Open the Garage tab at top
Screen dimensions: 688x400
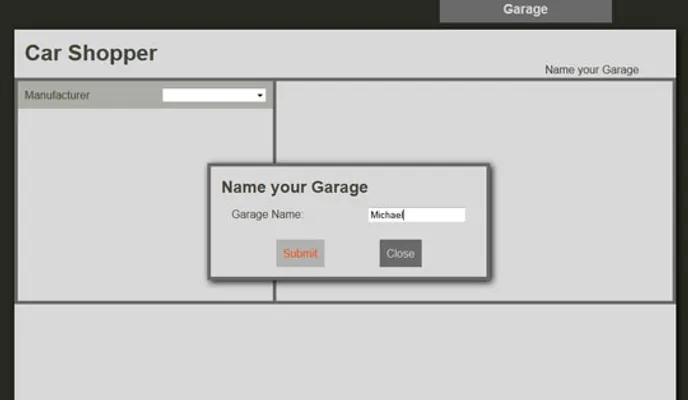pos(525,10)
